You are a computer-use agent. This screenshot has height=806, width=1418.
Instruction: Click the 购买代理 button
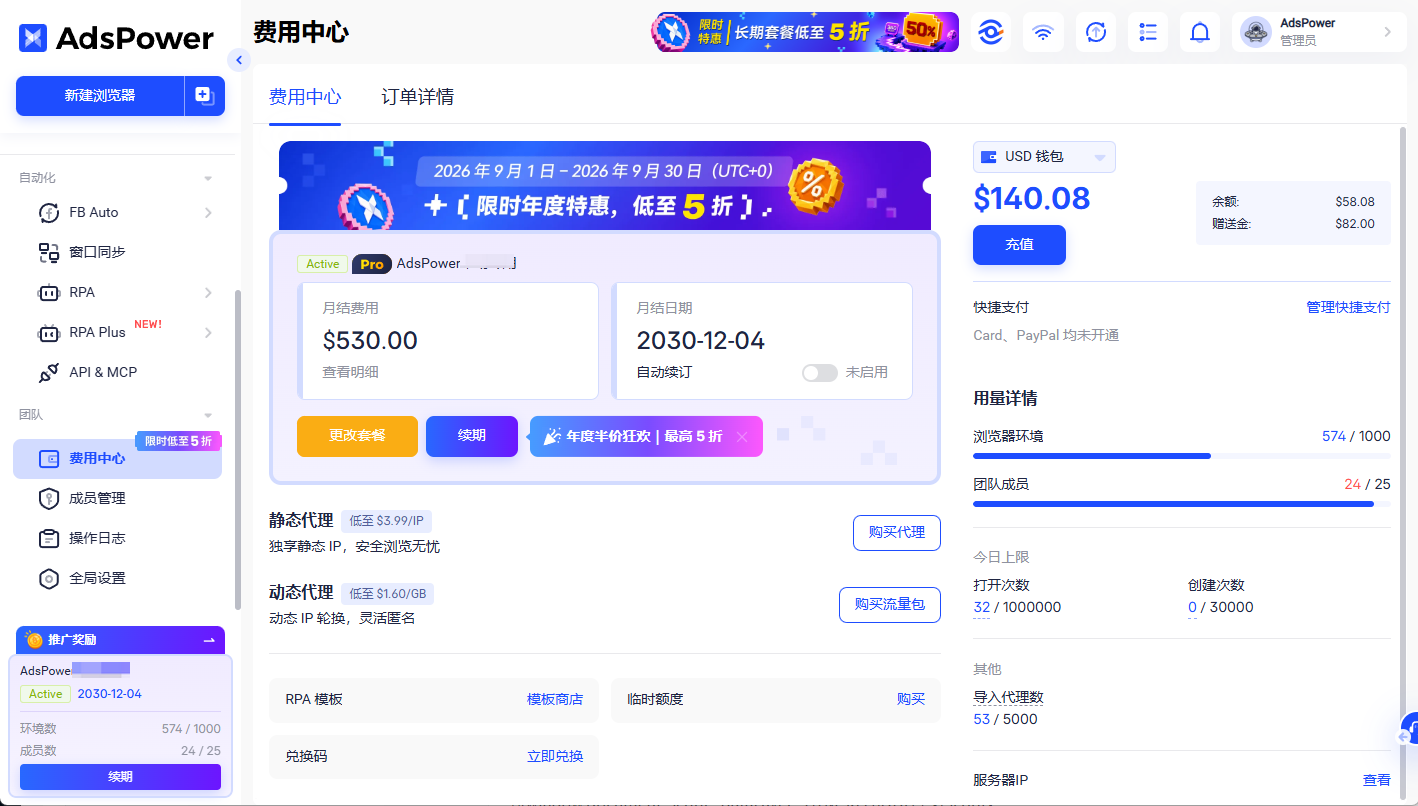tap(897, 533)
